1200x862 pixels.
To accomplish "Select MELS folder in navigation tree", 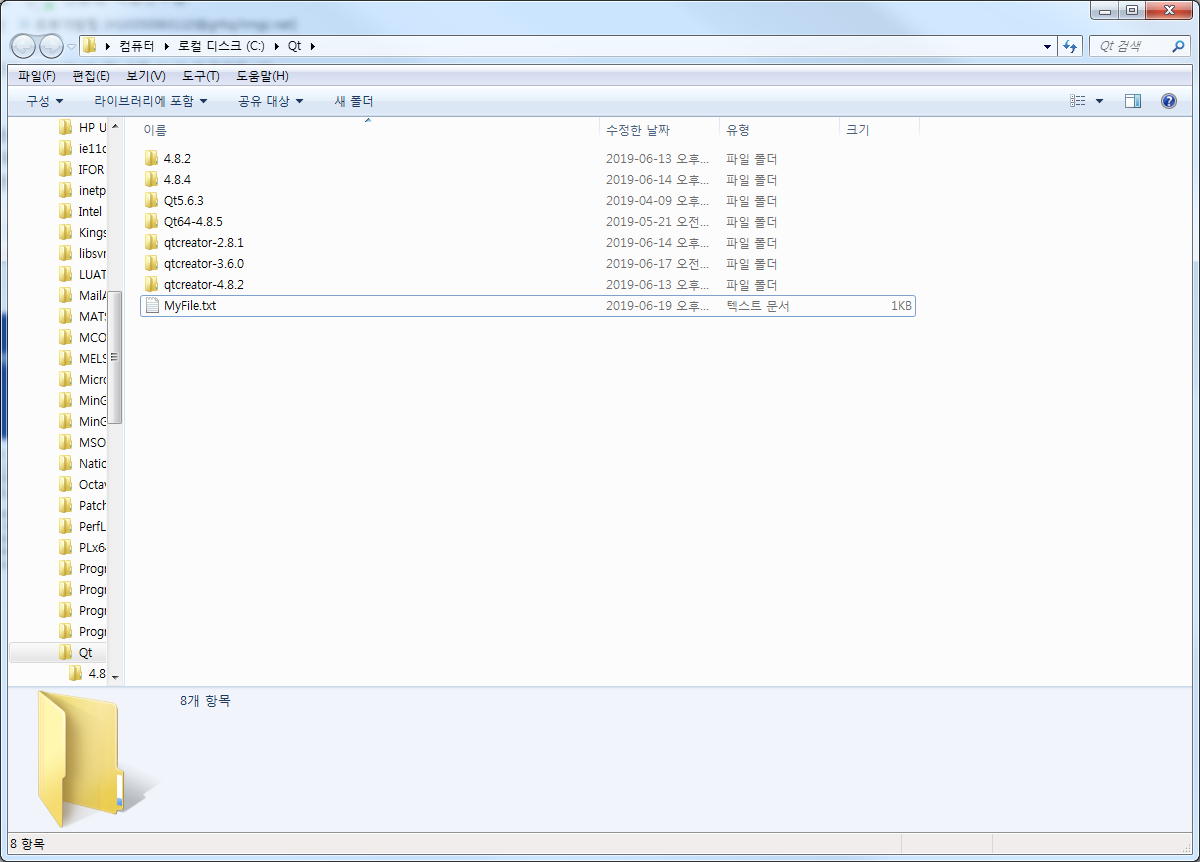I will tap(81, 358).
